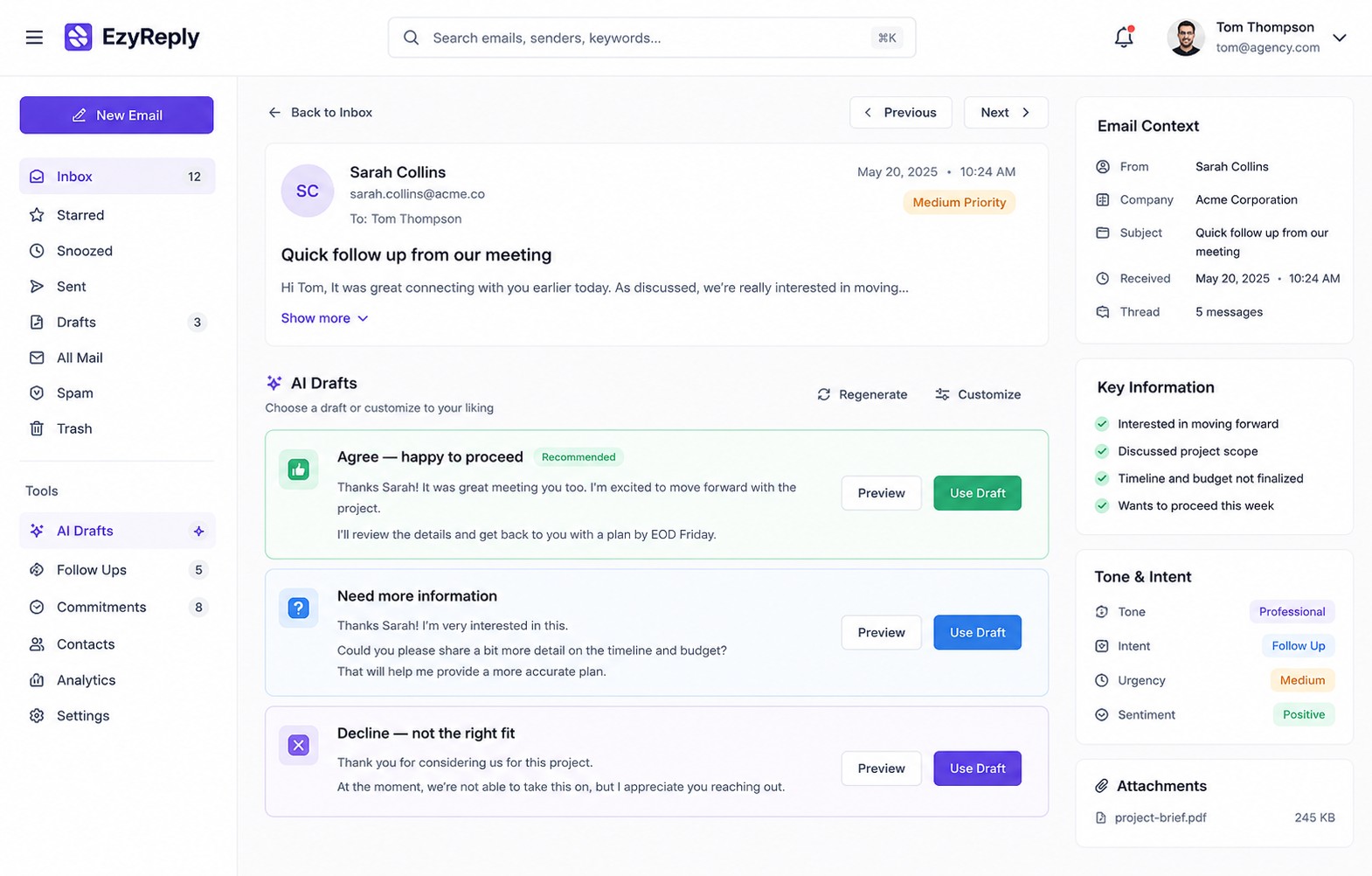The height and width of the screenshot is (876, 1372).
Task: Click the Medium urgency tag
Action: point(1302,680)
